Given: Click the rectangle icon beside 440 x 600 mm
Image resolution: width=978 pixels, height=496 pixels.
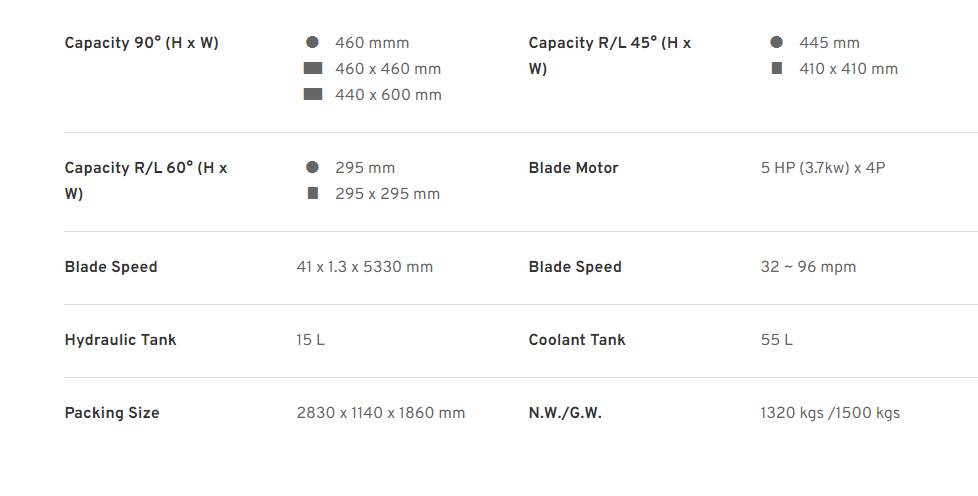Looking at the screenshot, I should (x=312, y=94).
